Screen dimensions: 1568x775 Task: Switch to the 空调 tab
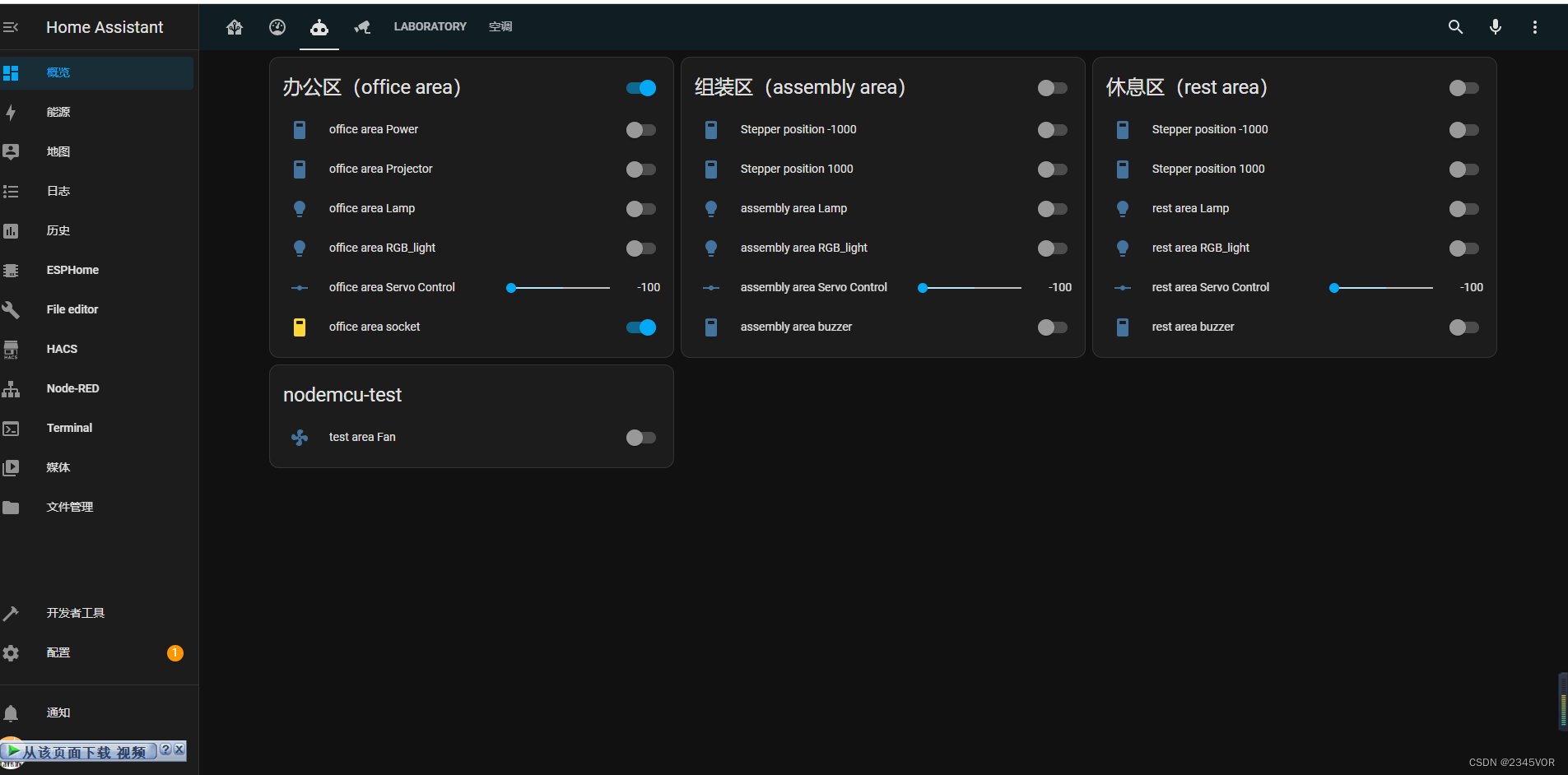(x=500, y=27)
